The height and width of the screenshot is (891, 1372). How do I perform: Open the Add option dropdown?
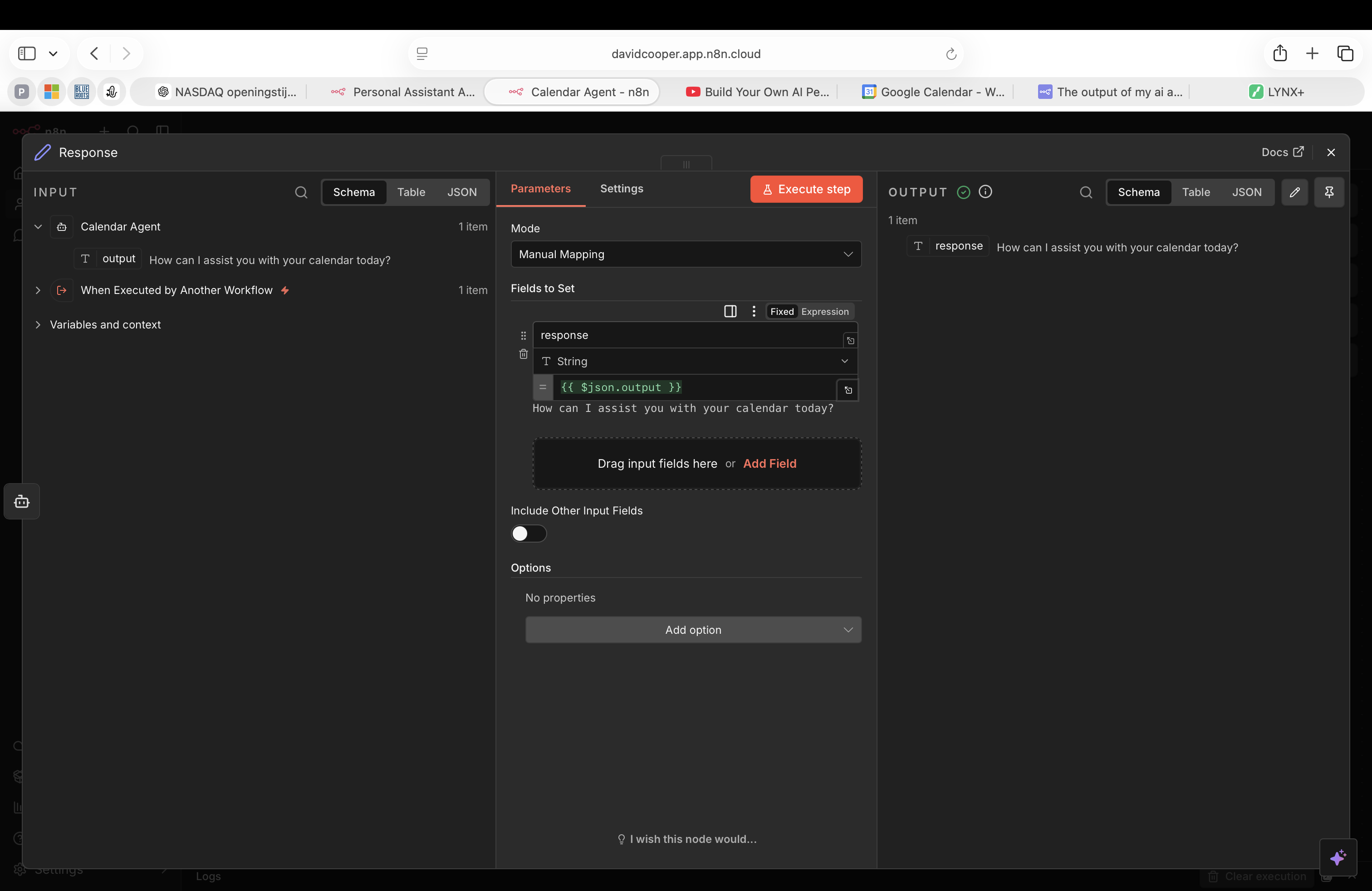(693, 630)
